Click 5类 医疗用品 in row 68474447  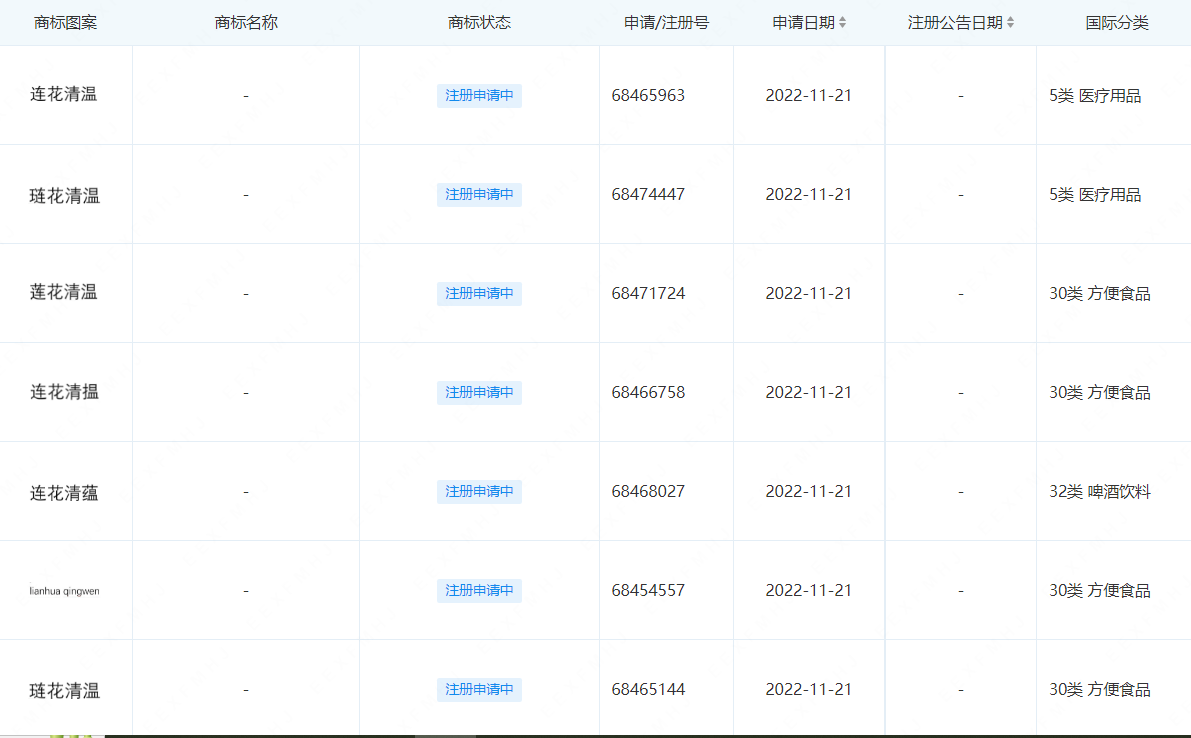(x=1095, y=194)
